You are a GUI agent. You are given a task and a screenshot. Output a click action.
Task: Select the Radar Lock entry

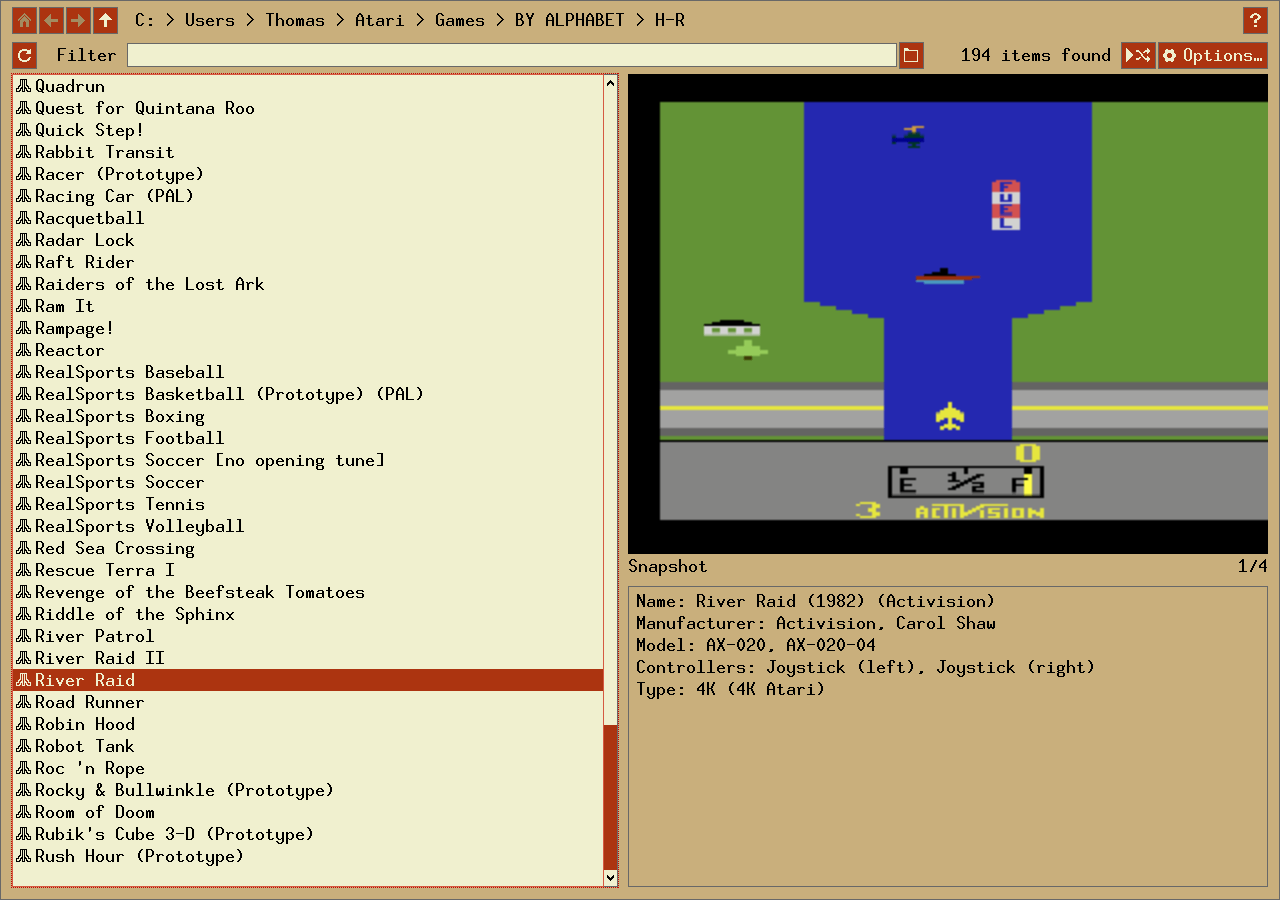point(308,240)
